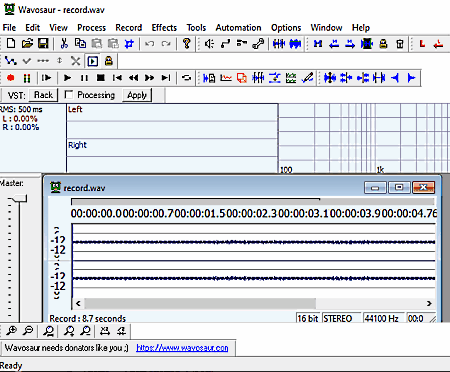This screenshot has height=372, width=450.
Task: Click the red/green record pause bars icon
Action: (27, 78)
